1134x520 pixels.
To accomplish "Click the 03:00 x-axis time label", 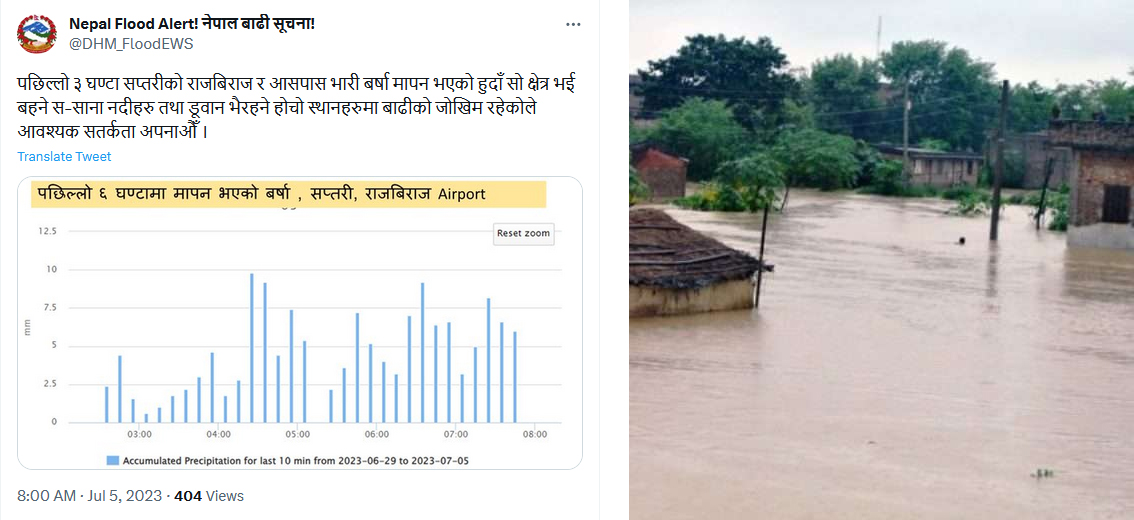I will (x=139, y=434).
